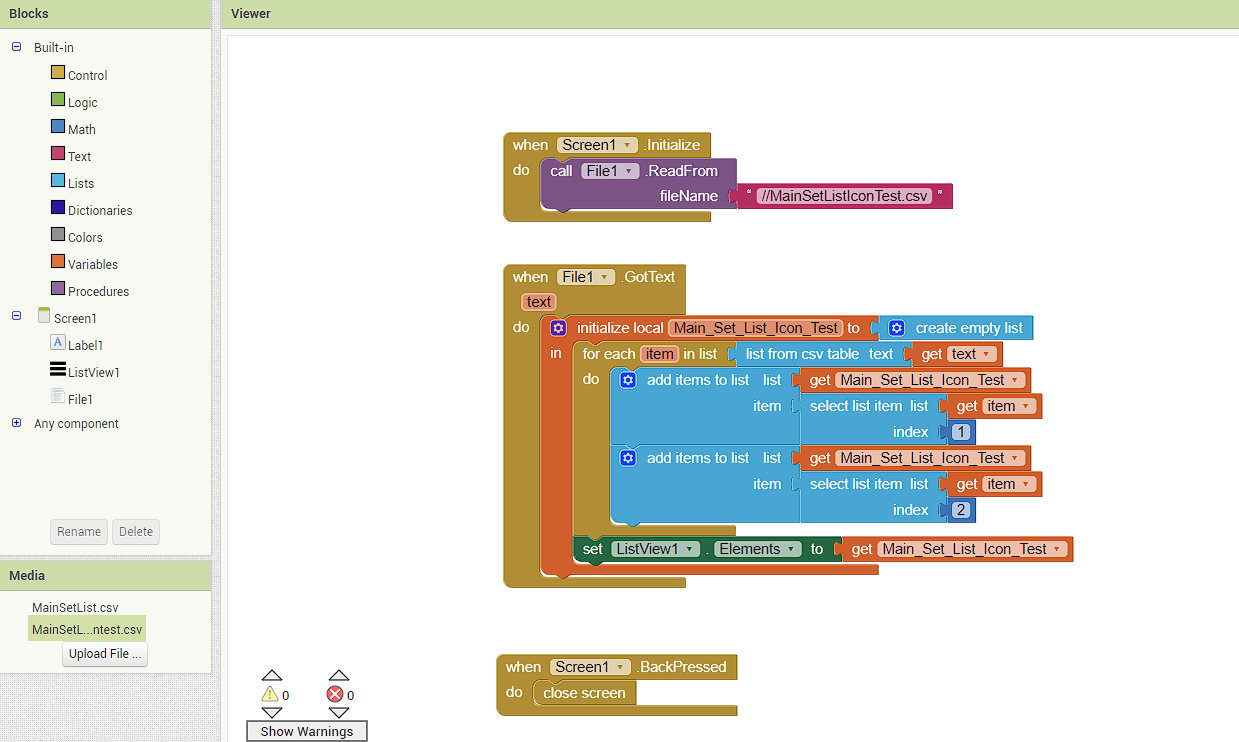Click the Control color square icon
Viewport: 1239px width, 742px height.
point(58,72)
